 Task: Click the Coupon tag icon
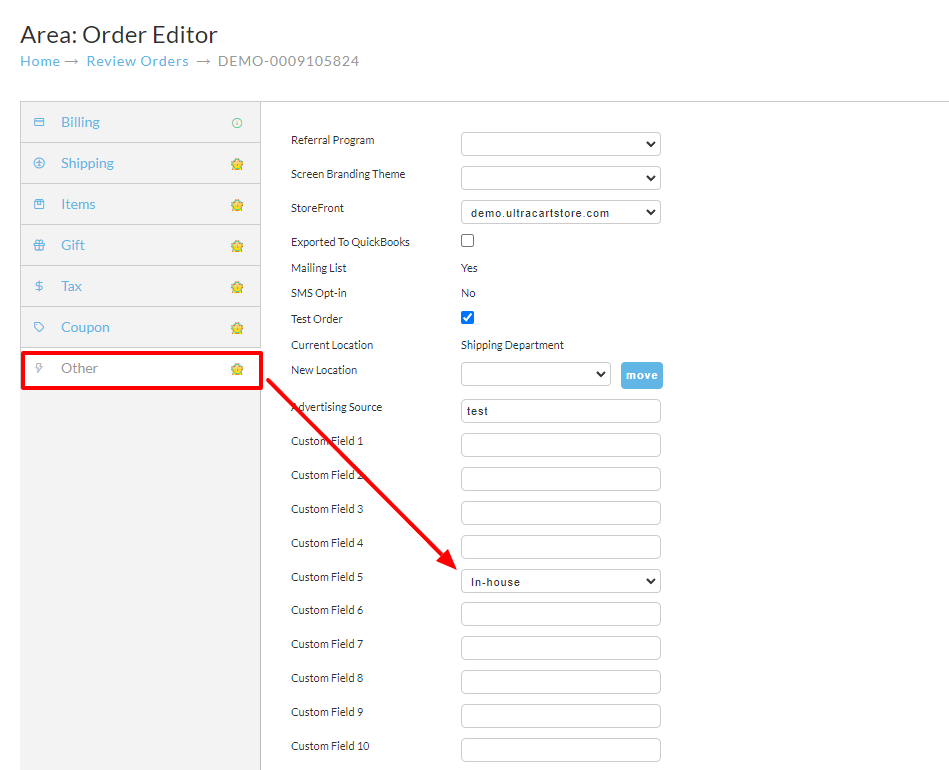coord(39,327)
